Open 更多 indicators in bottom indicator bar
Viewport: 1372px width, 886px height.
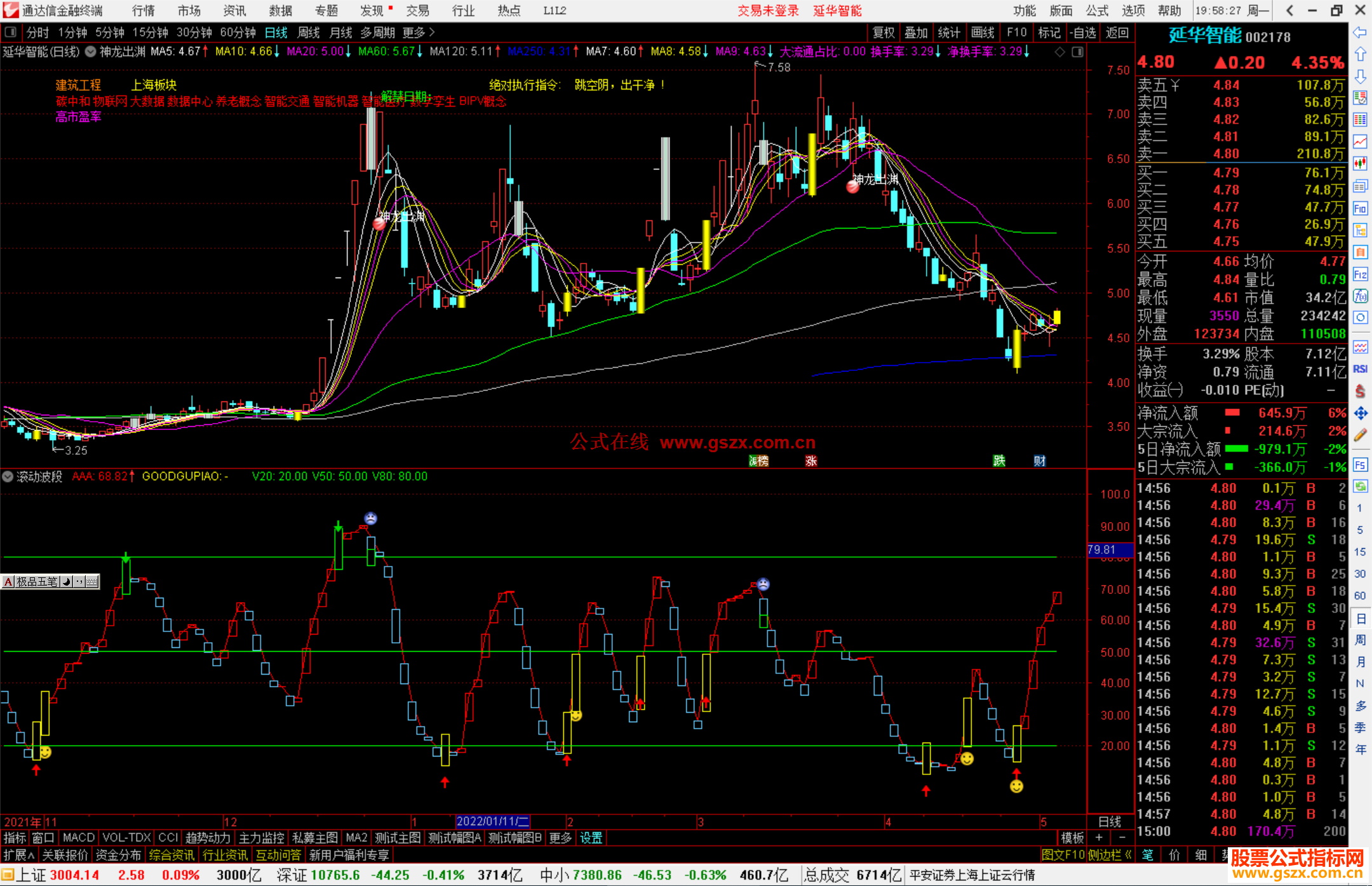560,838
